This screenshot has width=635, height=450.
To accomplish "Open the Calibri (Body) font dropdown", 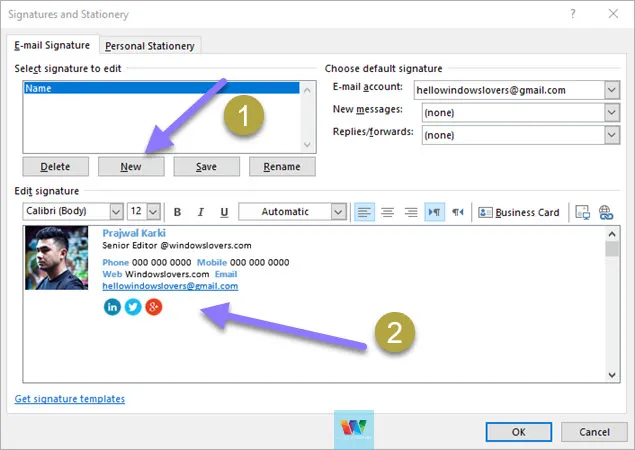I will [x=115, y=212].
